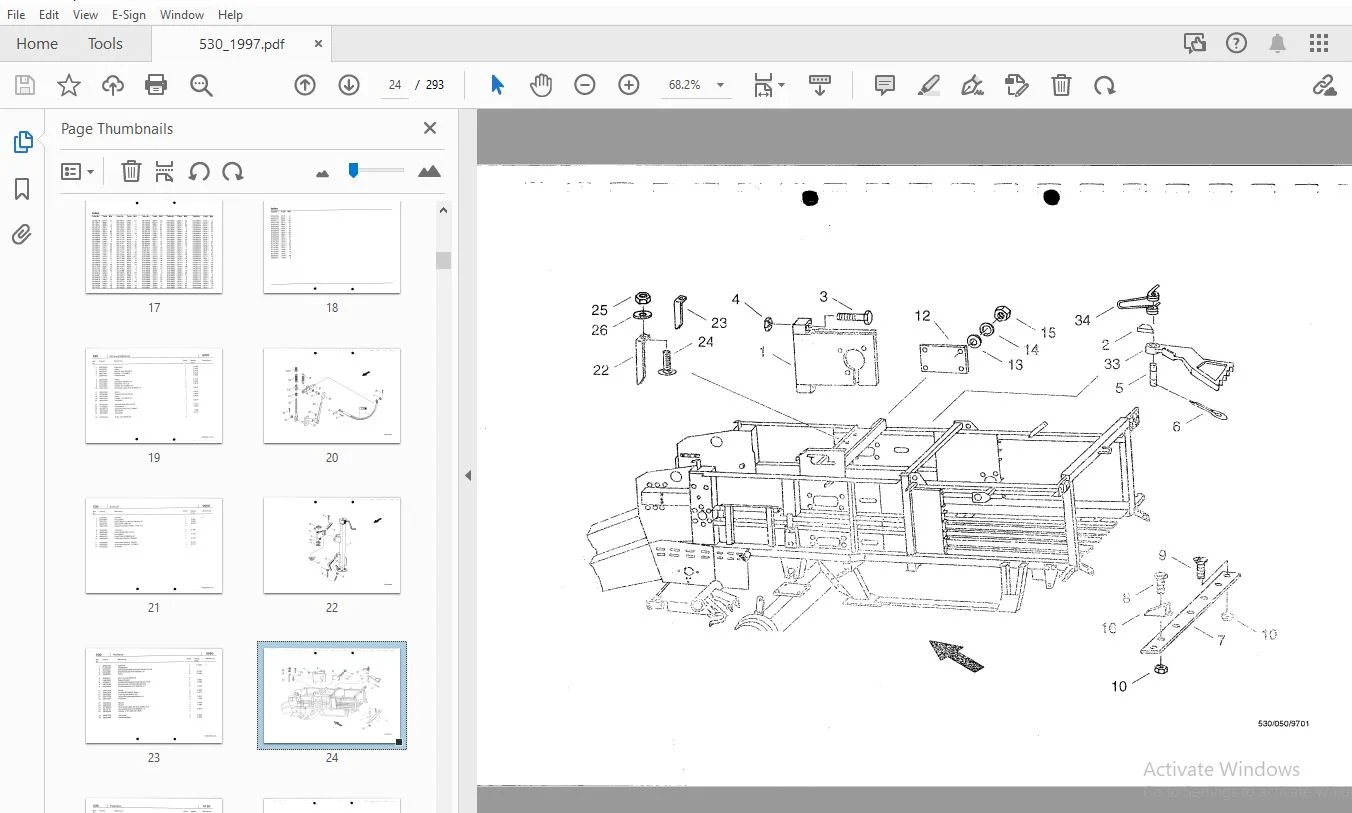This screenshot has height=813, width=1352.
Task: Click the thumbnail size slider handle
Action: 353,171
